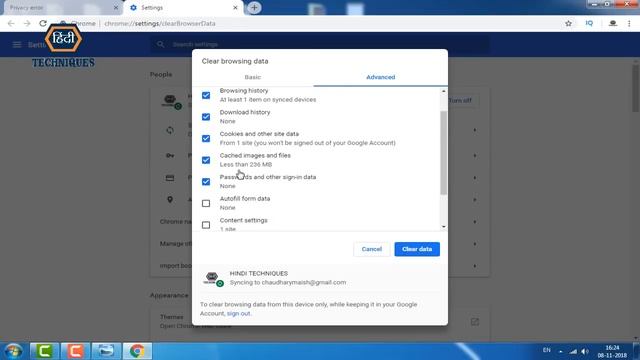The image size is (640, 360).
Task: Close the Settings tab
Action: point(235,8)
